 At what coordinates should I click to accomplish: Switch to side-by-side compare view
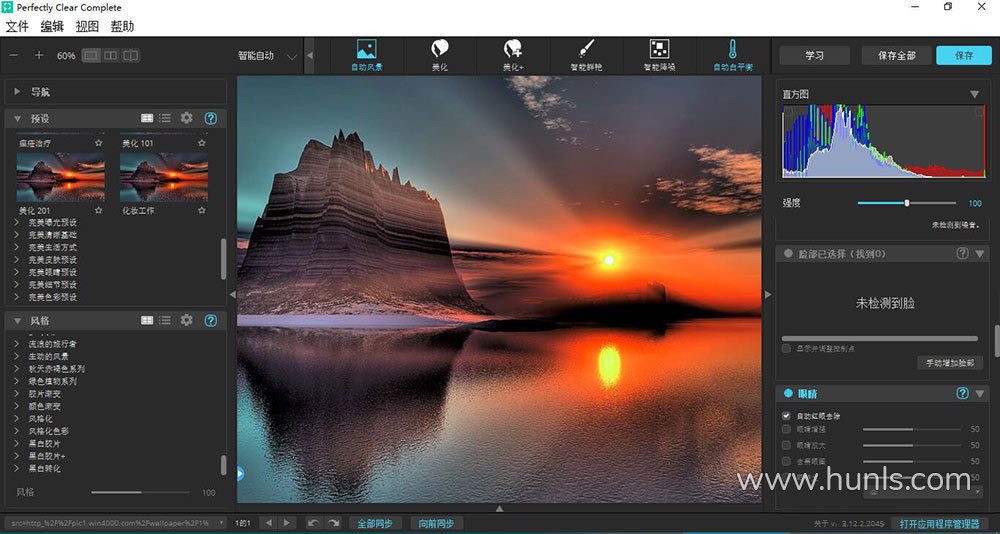(111, 56)
